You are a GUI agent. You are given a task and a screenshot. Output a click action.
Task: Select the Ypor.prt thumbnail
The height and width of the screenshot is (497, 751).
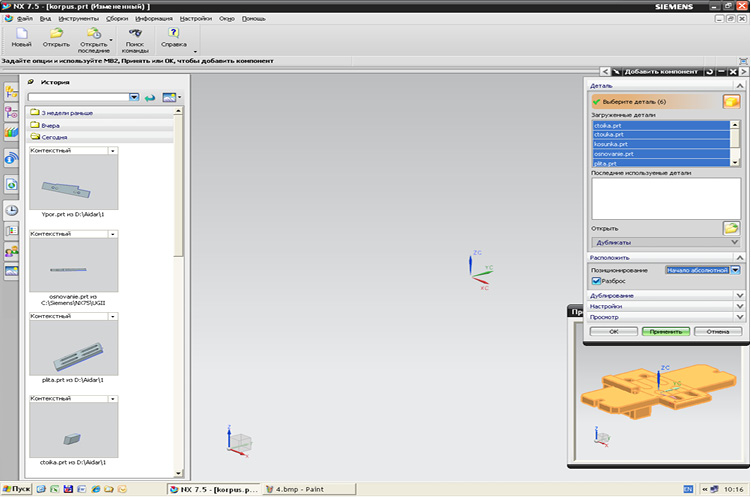click(73, 182)
